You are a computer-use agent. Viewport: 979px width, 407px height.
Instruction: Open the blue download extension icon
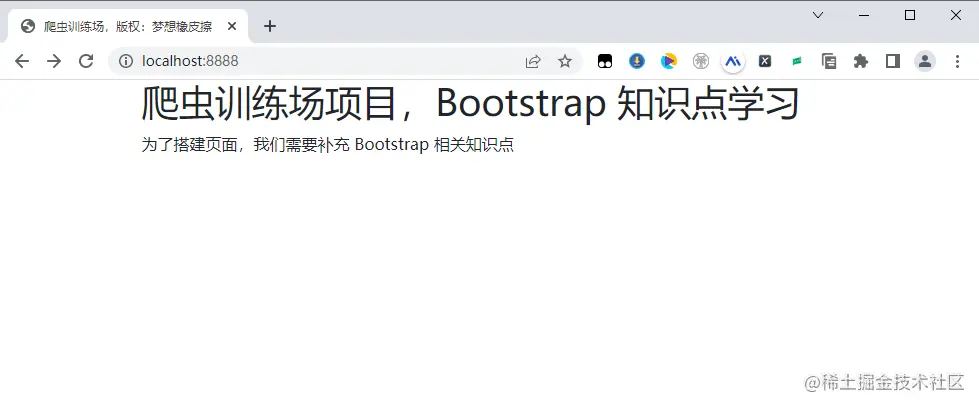tap(637, 61)
